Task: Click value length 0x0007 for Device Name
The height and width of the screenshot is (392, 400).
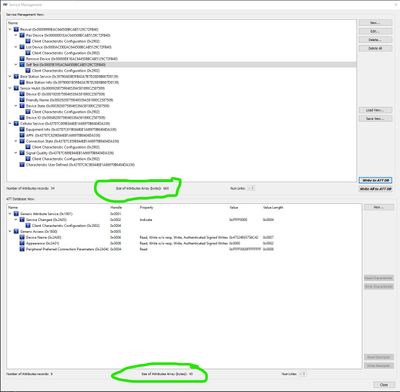Action: 268,237
